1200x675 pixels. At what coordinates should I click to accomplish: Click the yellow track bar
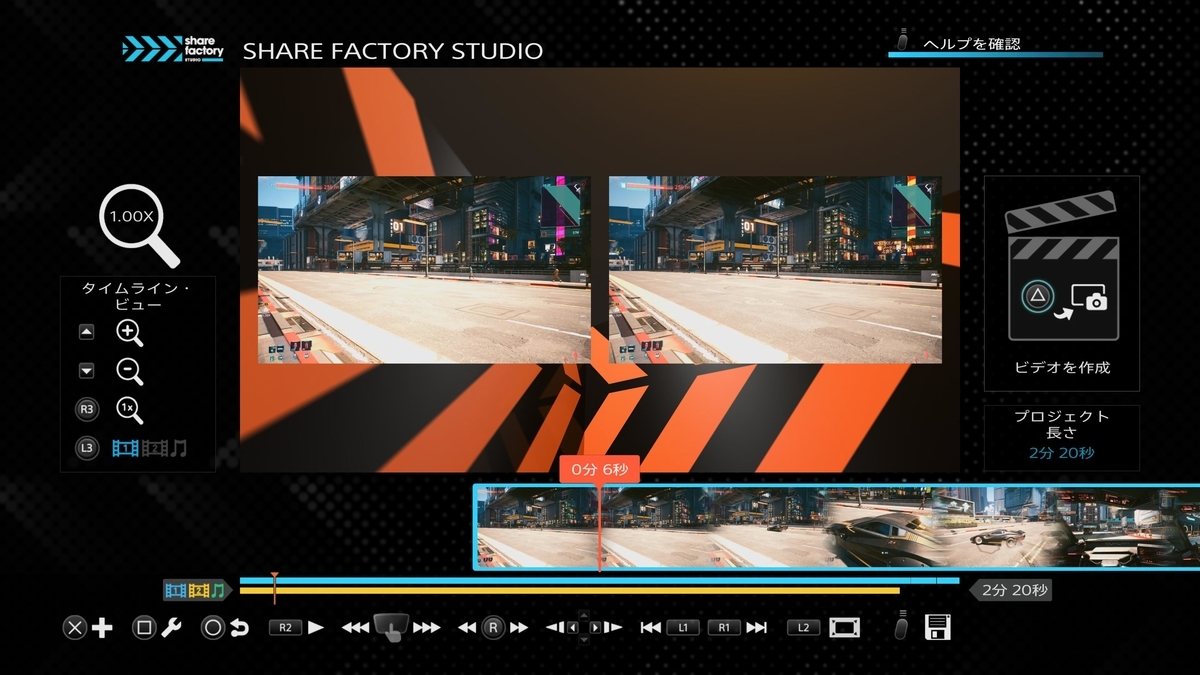point(570,590)
